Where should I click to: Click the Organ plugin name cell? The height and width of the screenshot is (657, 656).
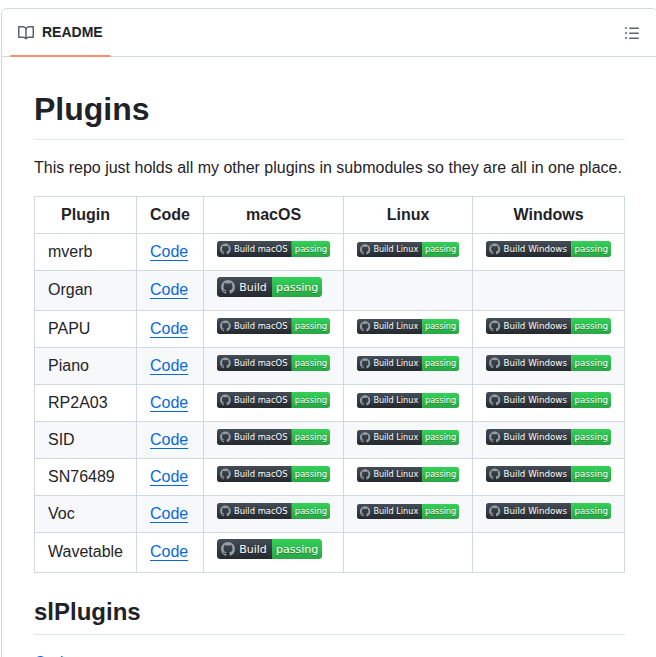[x=85, y=290]
